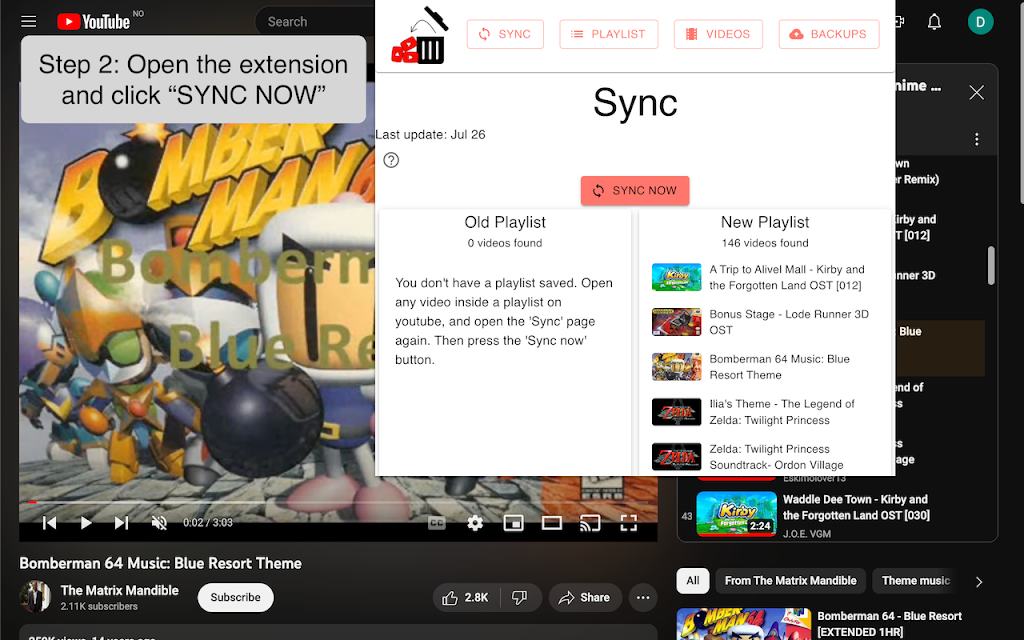Open the YouTube hamburger menu
This screenshot has width=1024, height=640.
point(28,22)
